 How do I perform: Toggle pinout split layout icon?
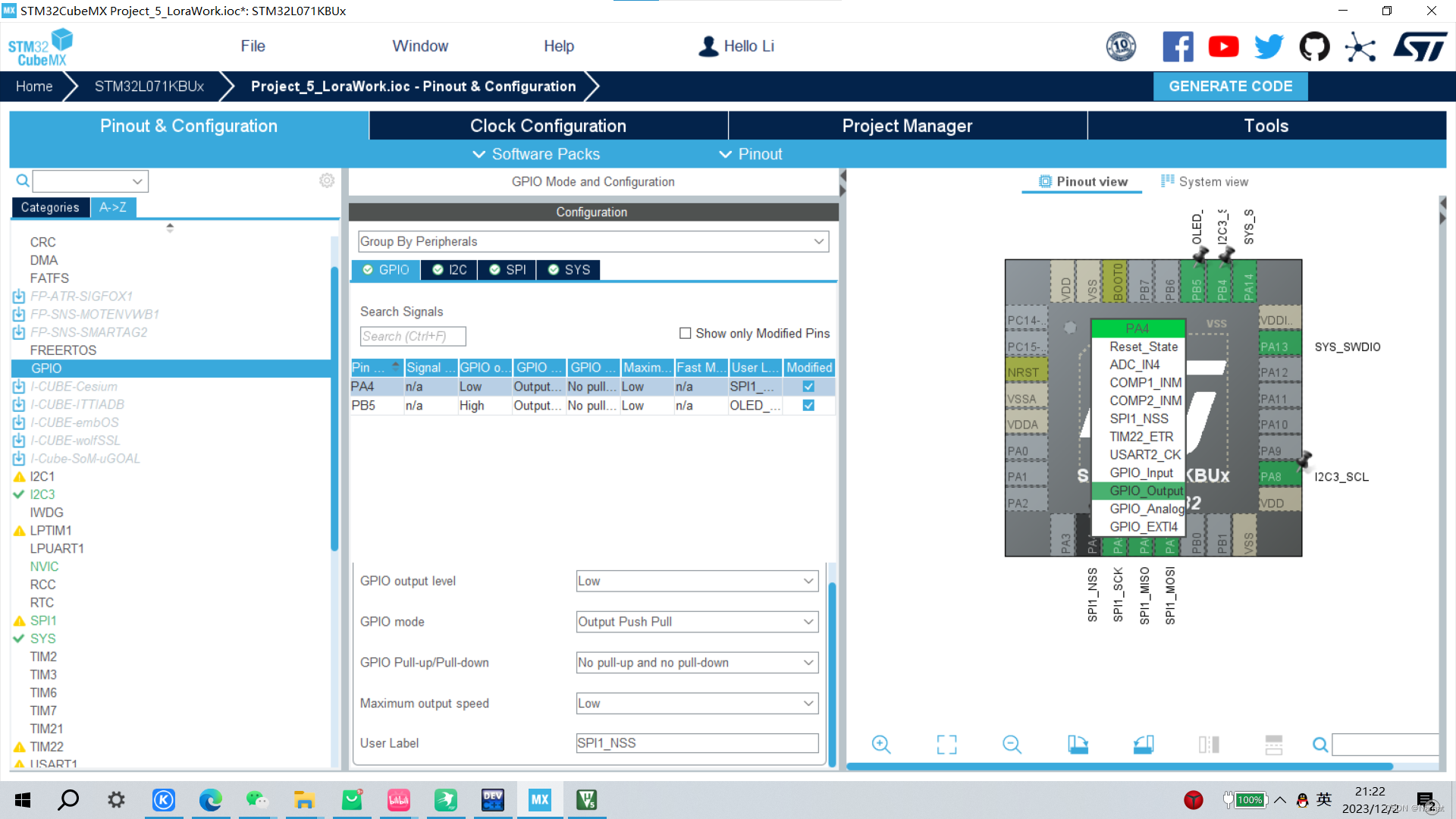[x=1274, y=745]
